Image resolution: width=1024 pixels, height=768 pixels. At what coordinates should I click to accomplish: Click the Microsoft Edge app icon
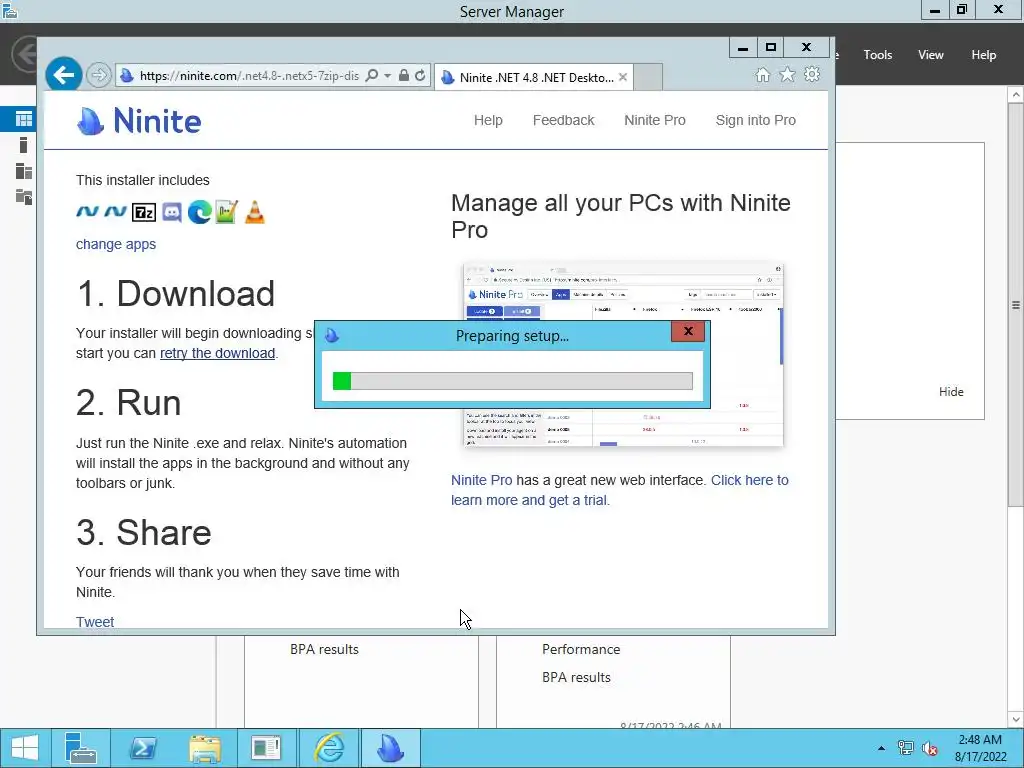[200, 212]
